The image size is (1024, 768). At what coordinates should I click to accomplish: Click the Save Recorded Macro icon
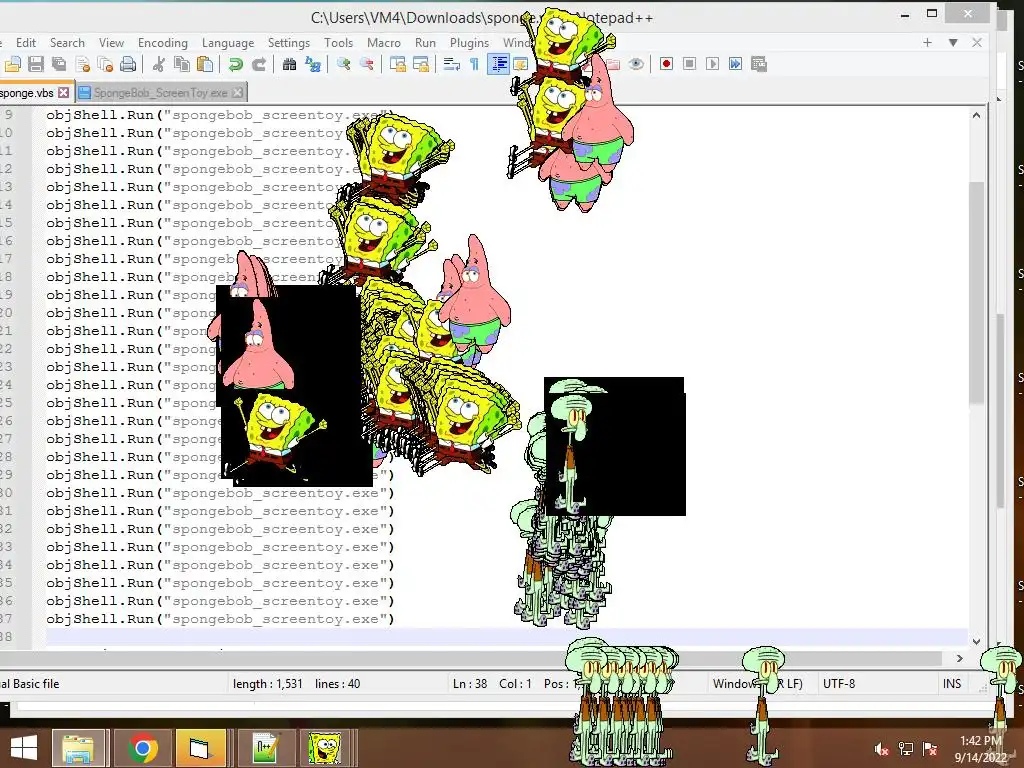[759, 64]
